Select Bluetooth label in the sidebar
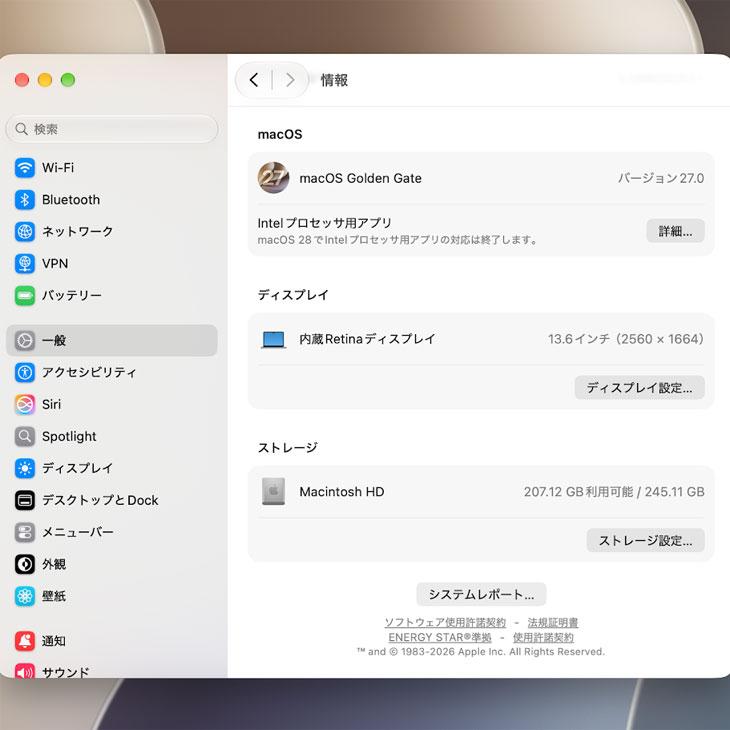 coord(71,200)
